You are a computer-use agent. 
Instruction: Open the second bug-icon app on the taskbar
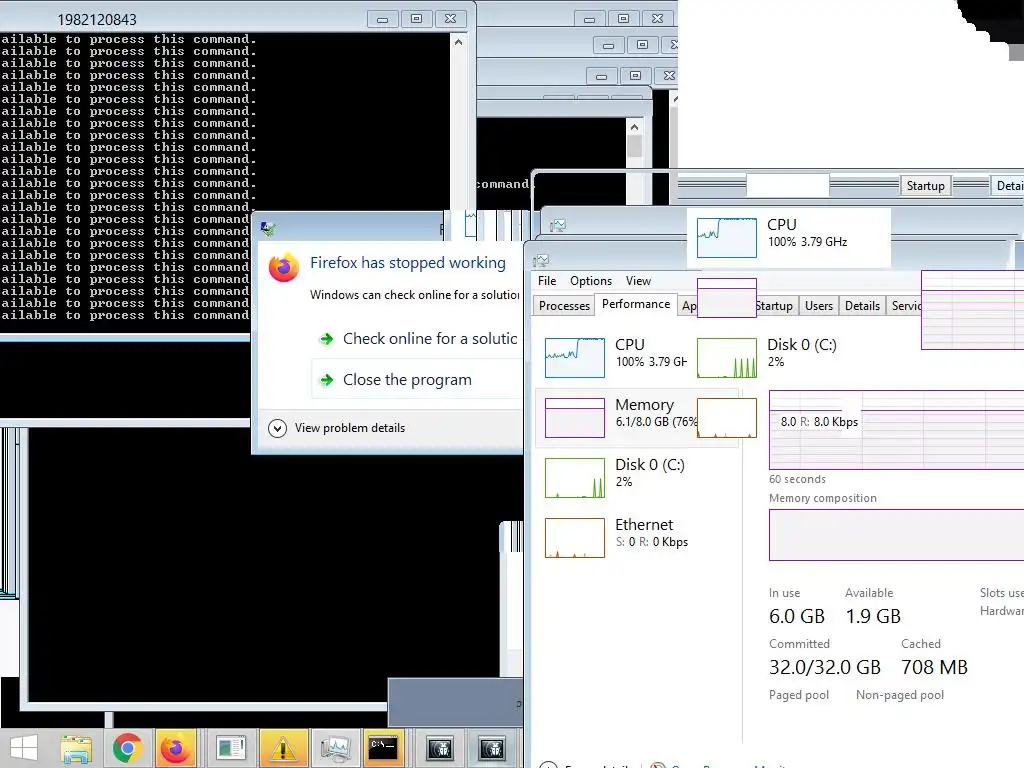point(492,748)
